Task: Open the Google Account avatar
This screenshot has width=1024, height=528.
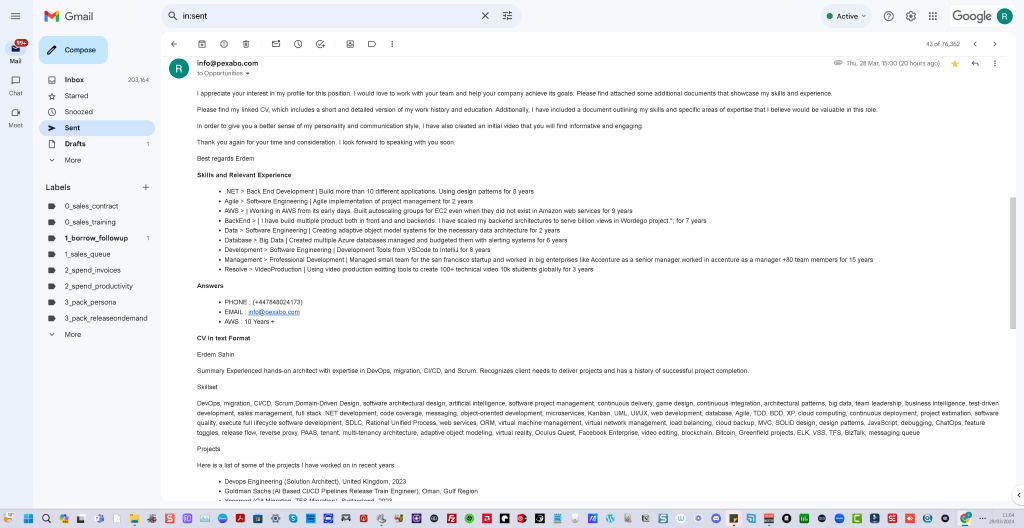Action: 1004,16
